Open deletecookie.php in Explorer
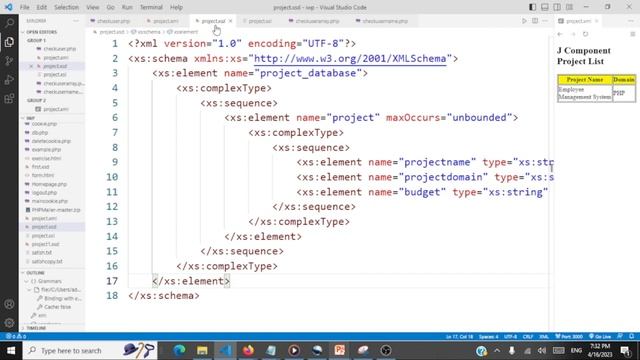Viewport: 640px width, 360px height. click(x=51, y=141)
